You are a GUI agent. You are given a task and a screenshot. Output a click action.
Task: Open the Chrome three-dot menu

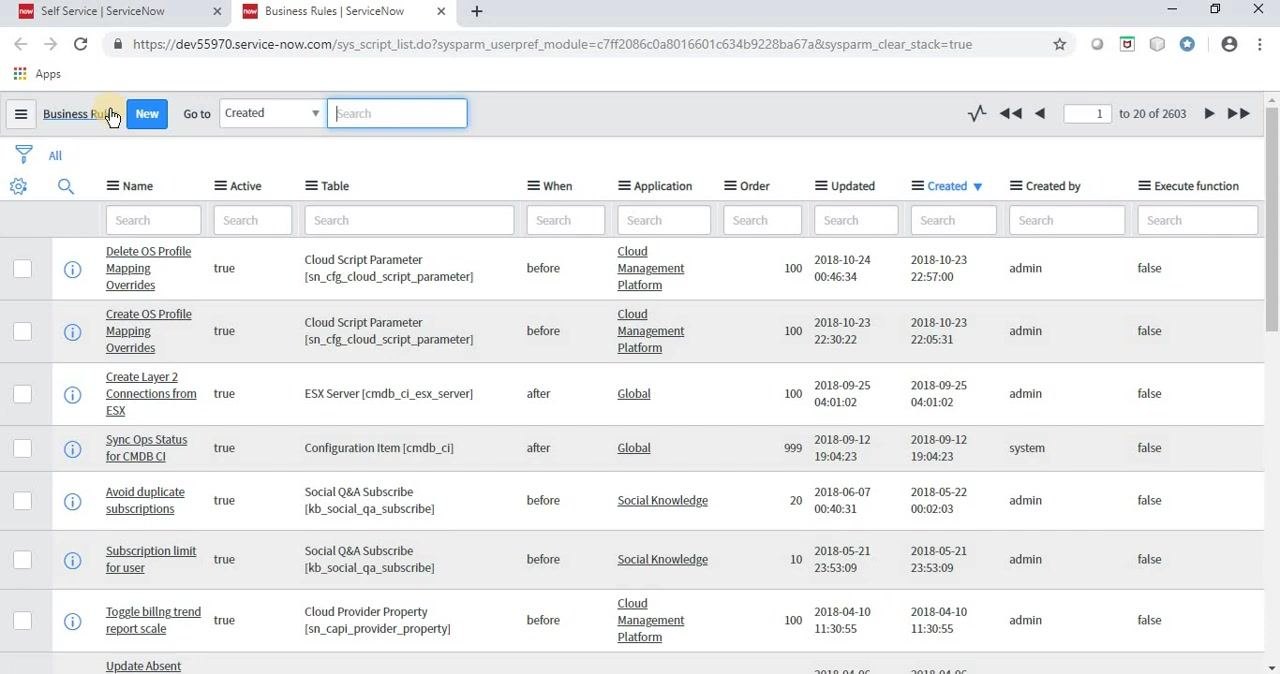(1258, 44)
